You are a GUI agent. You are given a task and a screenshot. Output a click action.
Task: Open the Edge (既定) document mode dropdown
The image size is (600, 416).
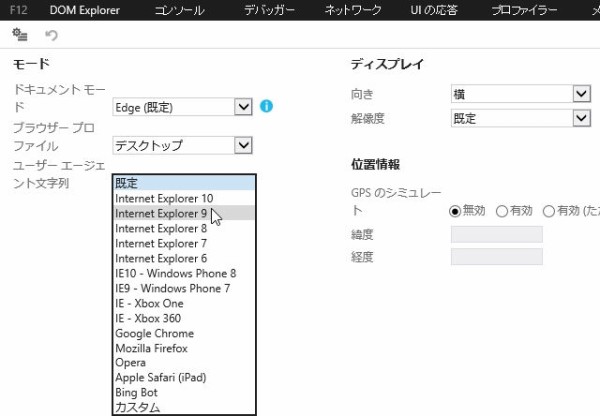point(182,107)
